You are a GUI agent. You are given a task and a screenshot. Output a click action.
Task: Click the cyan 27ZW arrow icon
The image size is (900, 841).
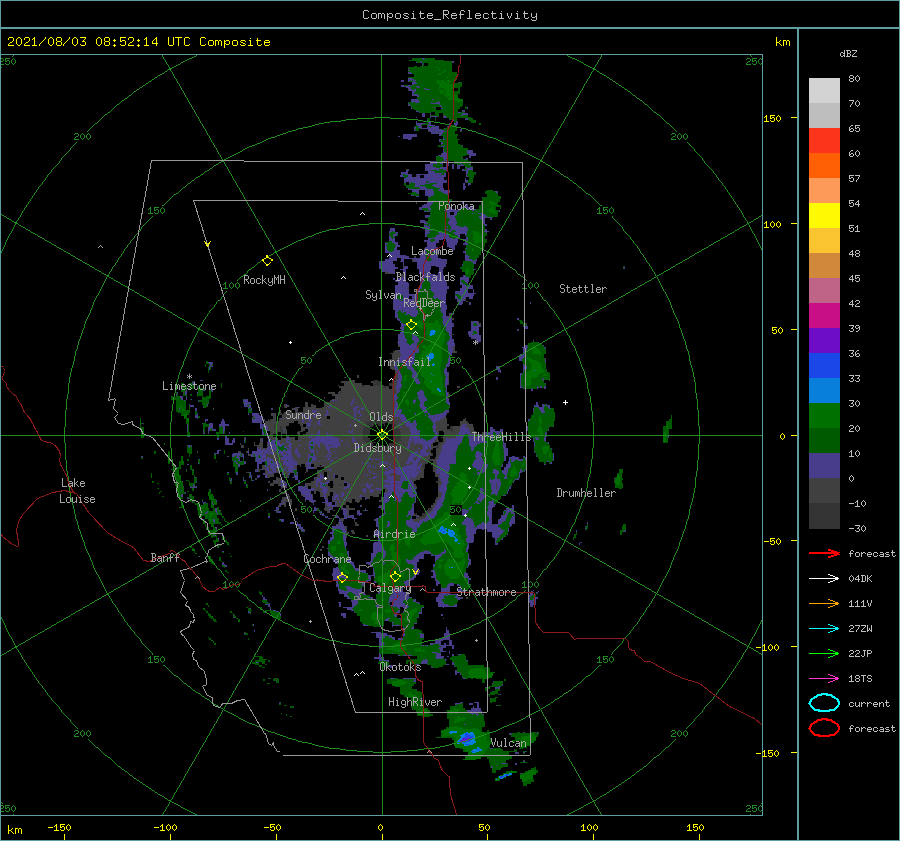click(824, 629)
